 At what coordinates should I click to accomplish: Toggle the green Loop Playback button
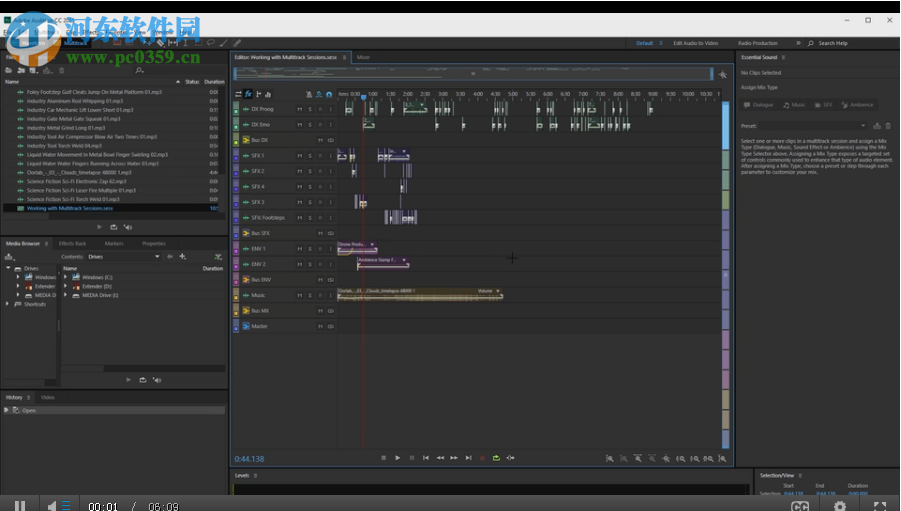(x=496, y=457)
